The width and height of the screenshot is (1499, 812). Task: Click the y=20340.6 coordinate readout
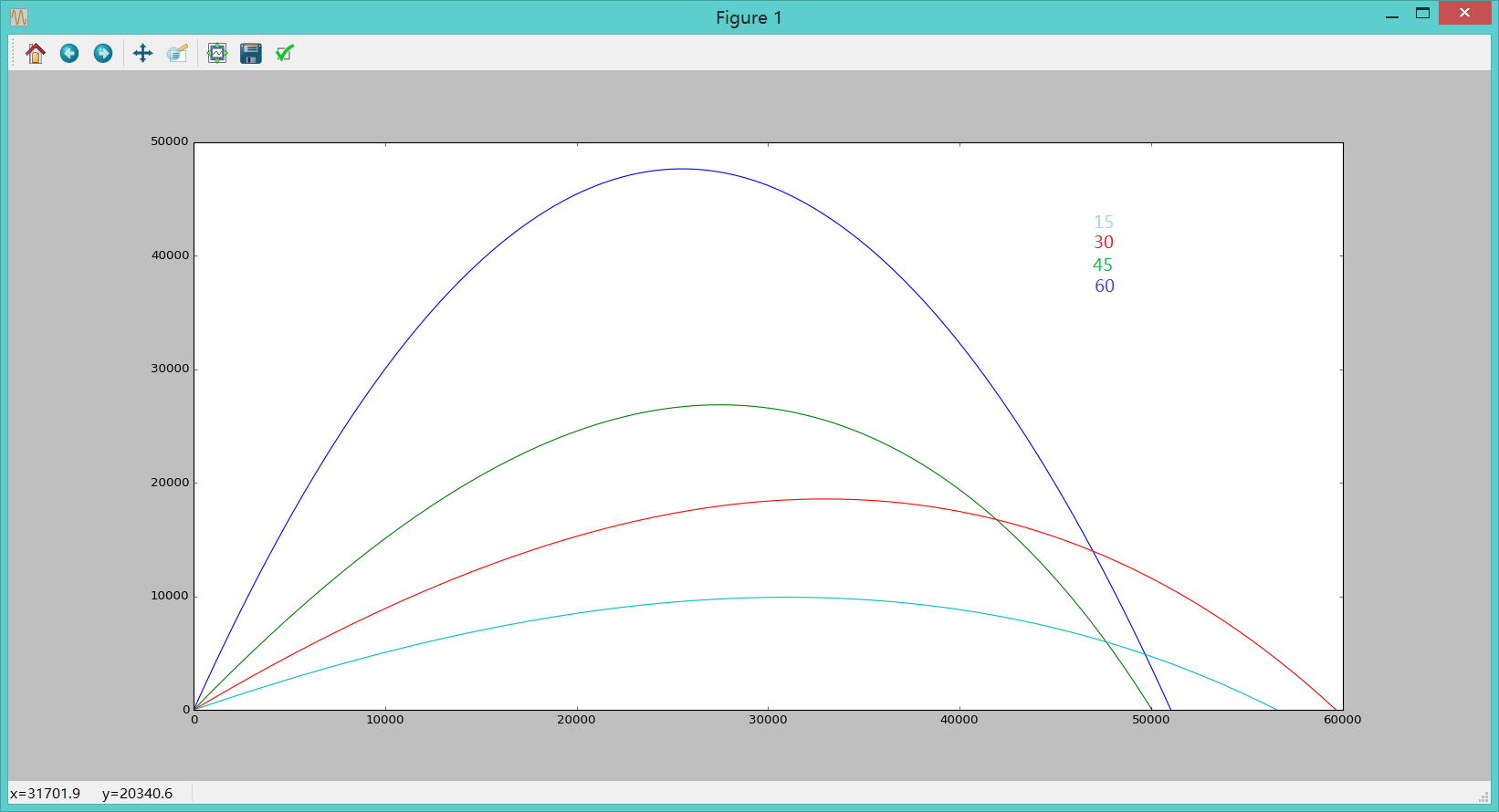coord(137,794)
